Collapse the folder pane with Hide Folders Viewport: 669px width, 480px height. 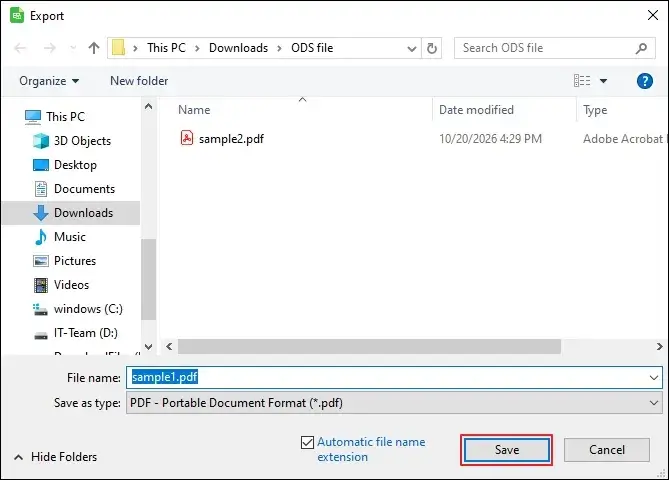click(x=55, y=457)
